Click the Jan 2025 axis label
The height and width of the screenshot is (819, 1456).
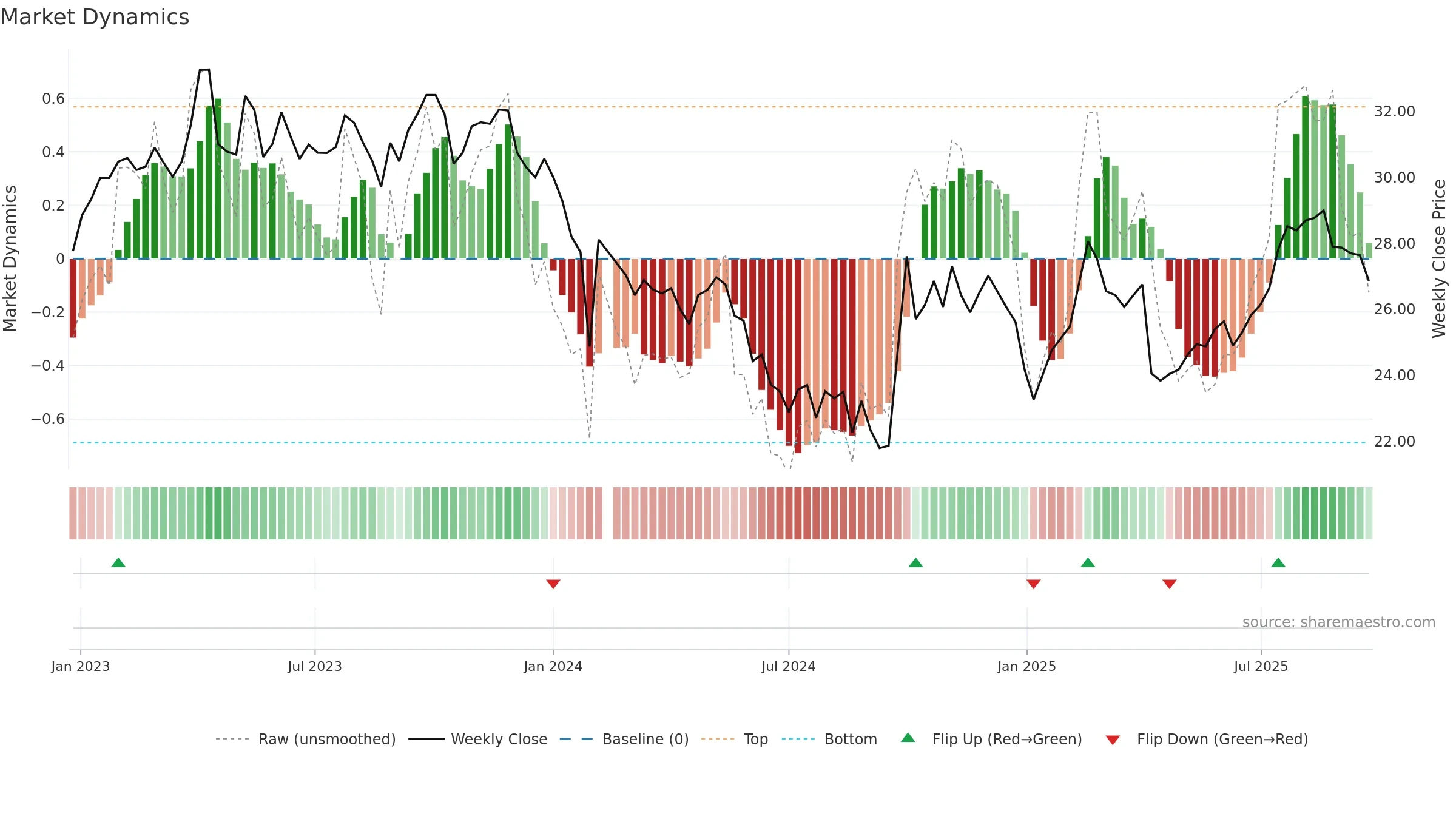pyautogui.click(x=1027, y=666)
